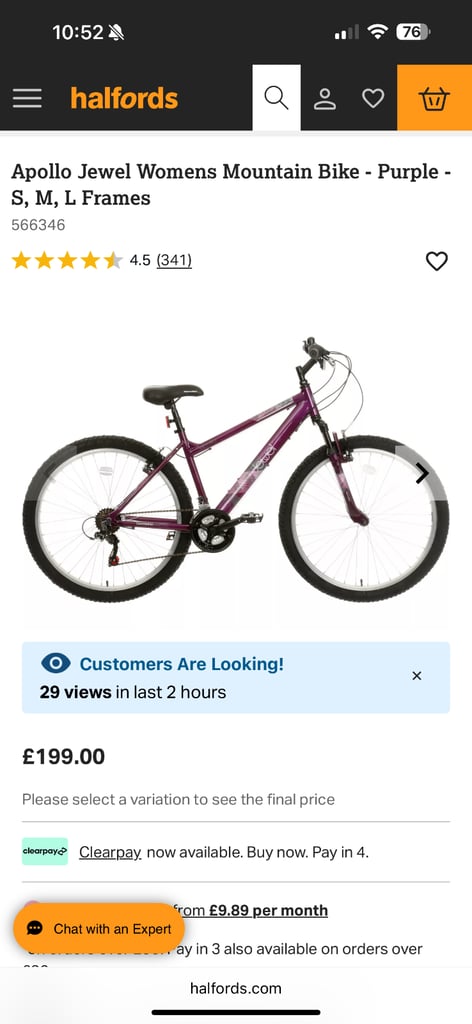Tap the clearpay logo badge
The width and height of the screenshot is (472, 1024).
click(x=45, y=852)
